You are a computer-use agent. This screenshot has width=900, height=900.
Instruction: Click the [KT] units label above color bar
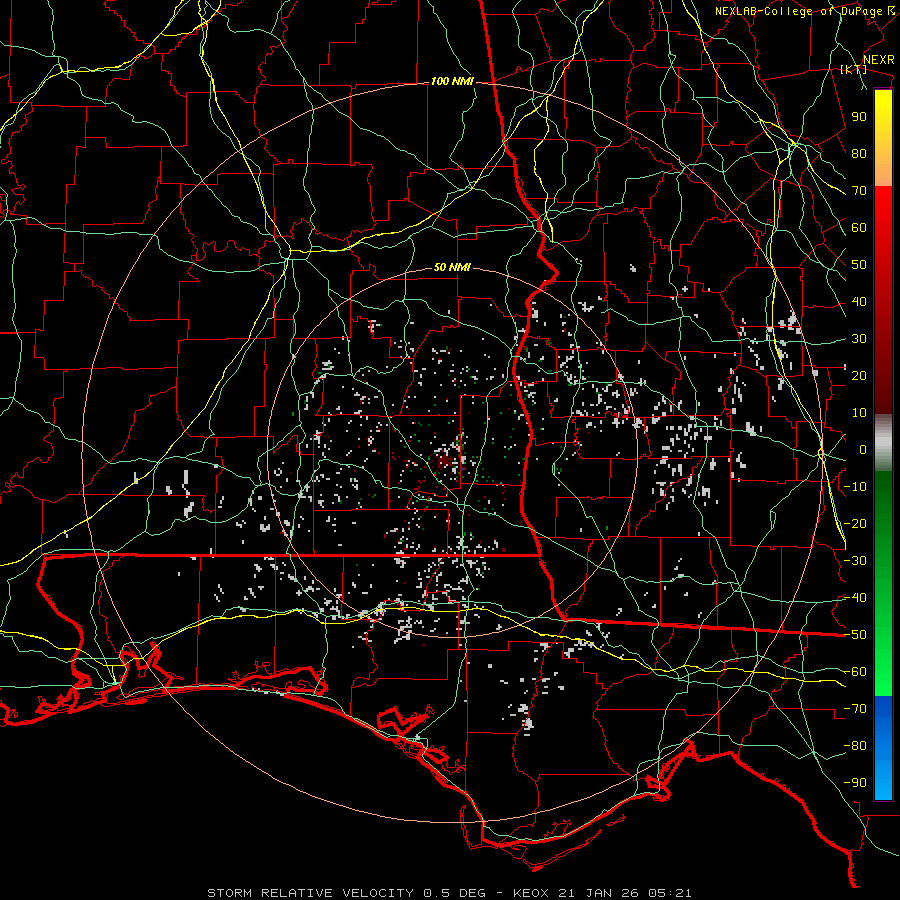[854, 69]
